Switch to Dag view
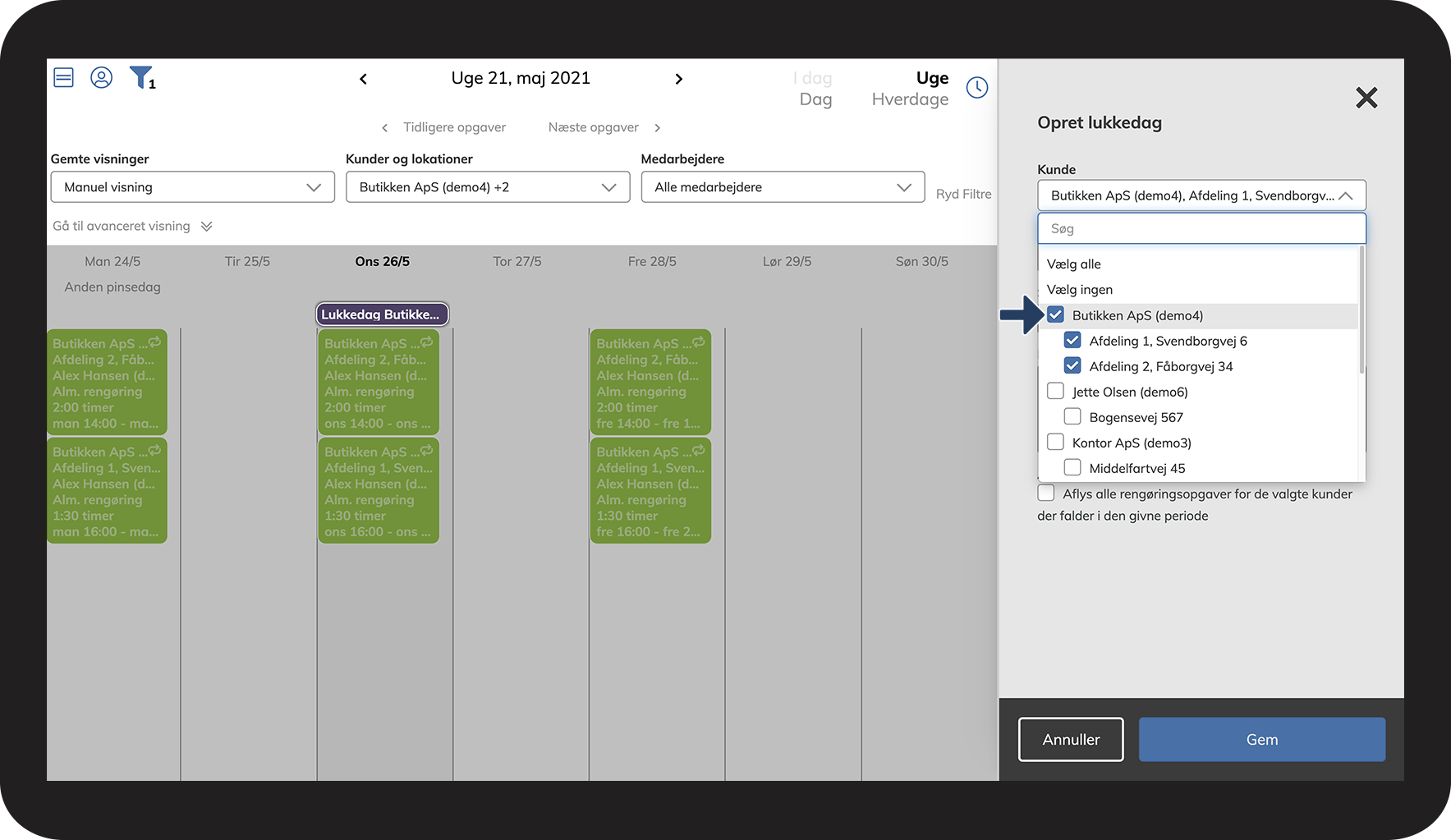This screenshot has width=1451, height=840. click(815, 99)
